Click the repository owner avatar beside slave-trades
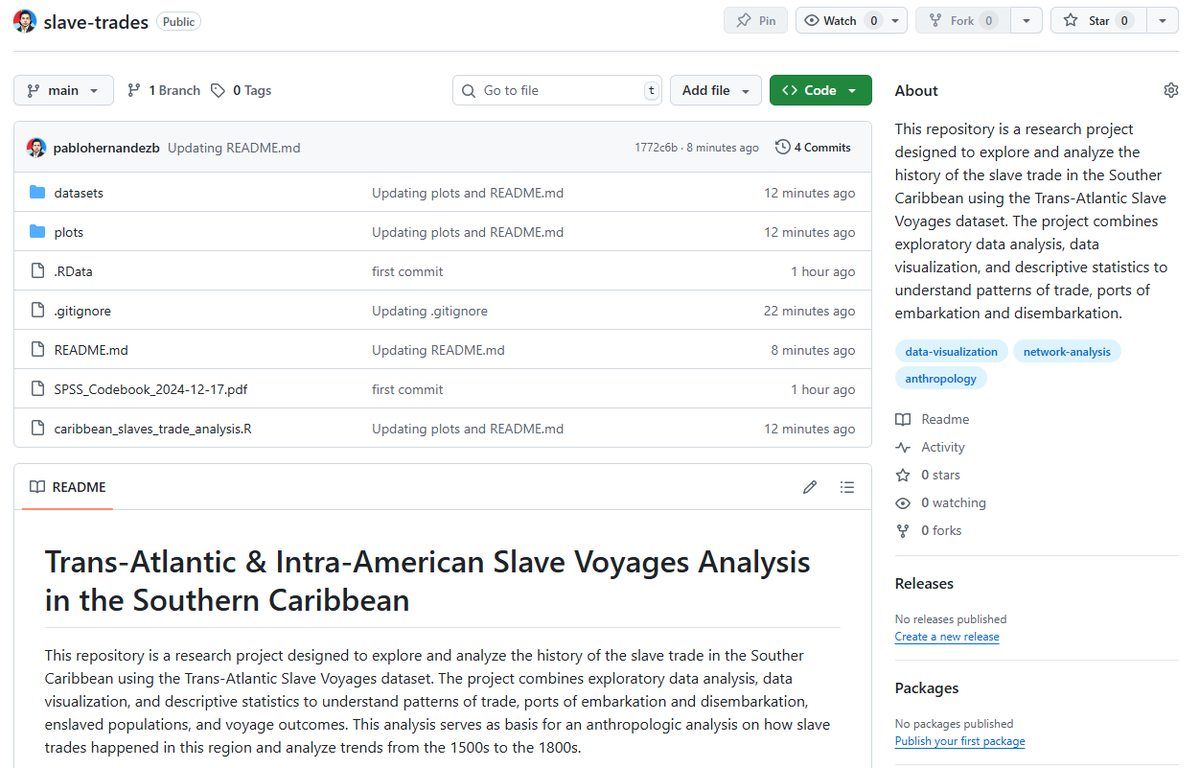 click(x=26, y=21)
